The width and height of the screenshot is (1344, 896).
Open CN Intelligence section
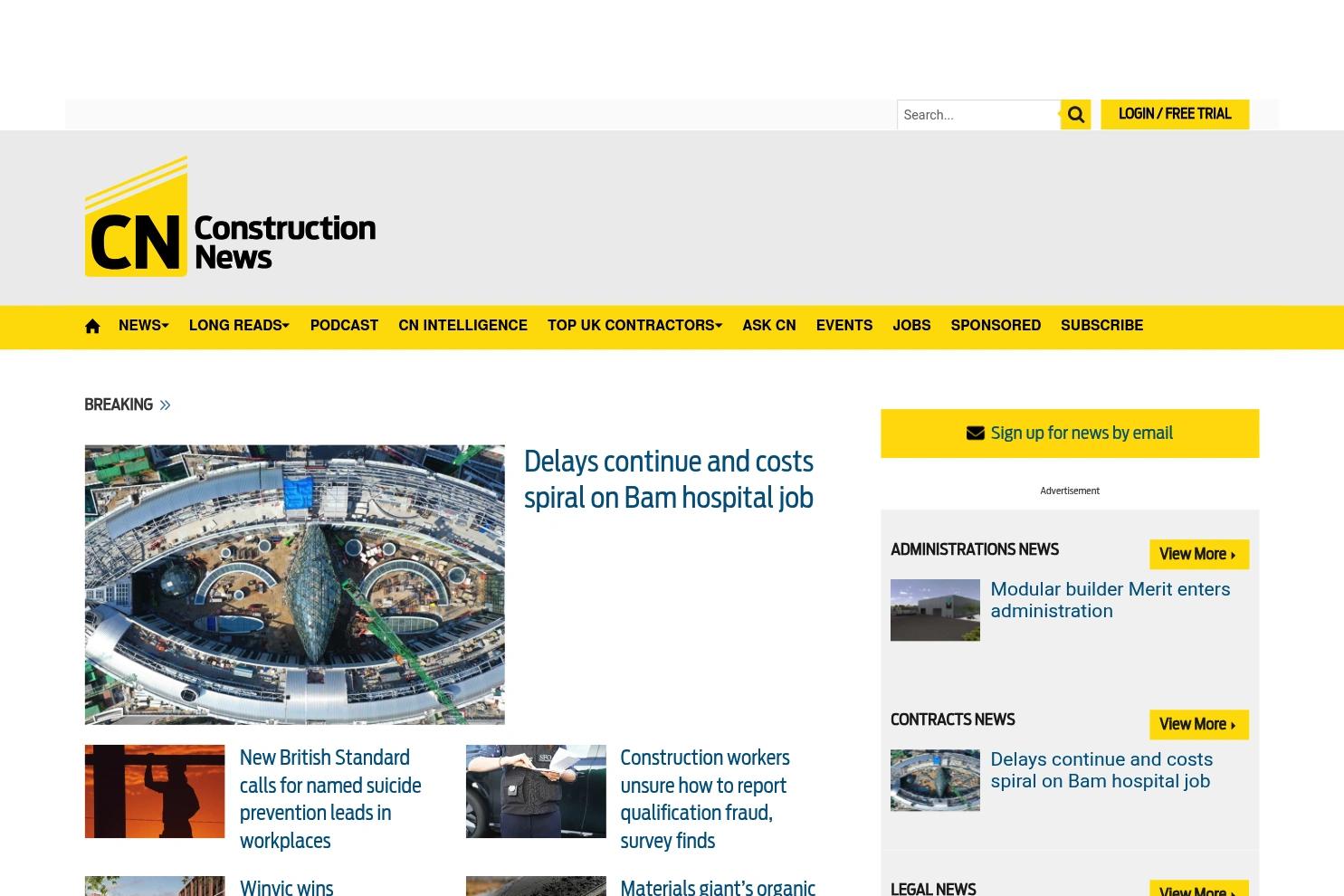pos(462,326)
